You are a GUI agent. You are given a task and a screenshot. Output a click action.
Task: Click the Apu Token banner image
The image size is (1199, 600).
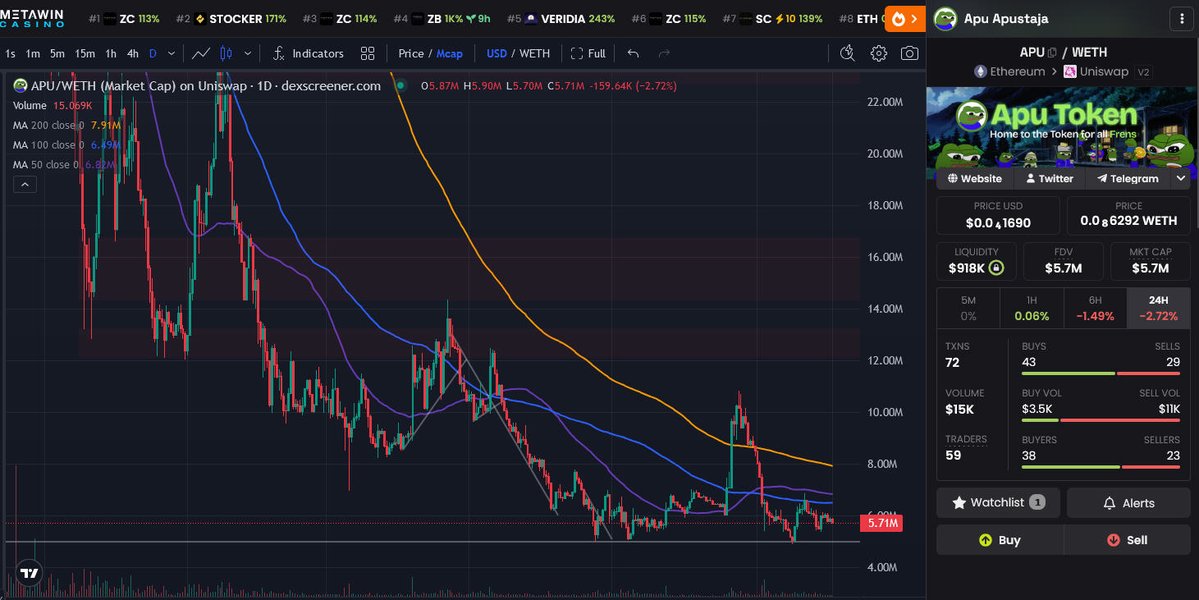[1061, 127]
